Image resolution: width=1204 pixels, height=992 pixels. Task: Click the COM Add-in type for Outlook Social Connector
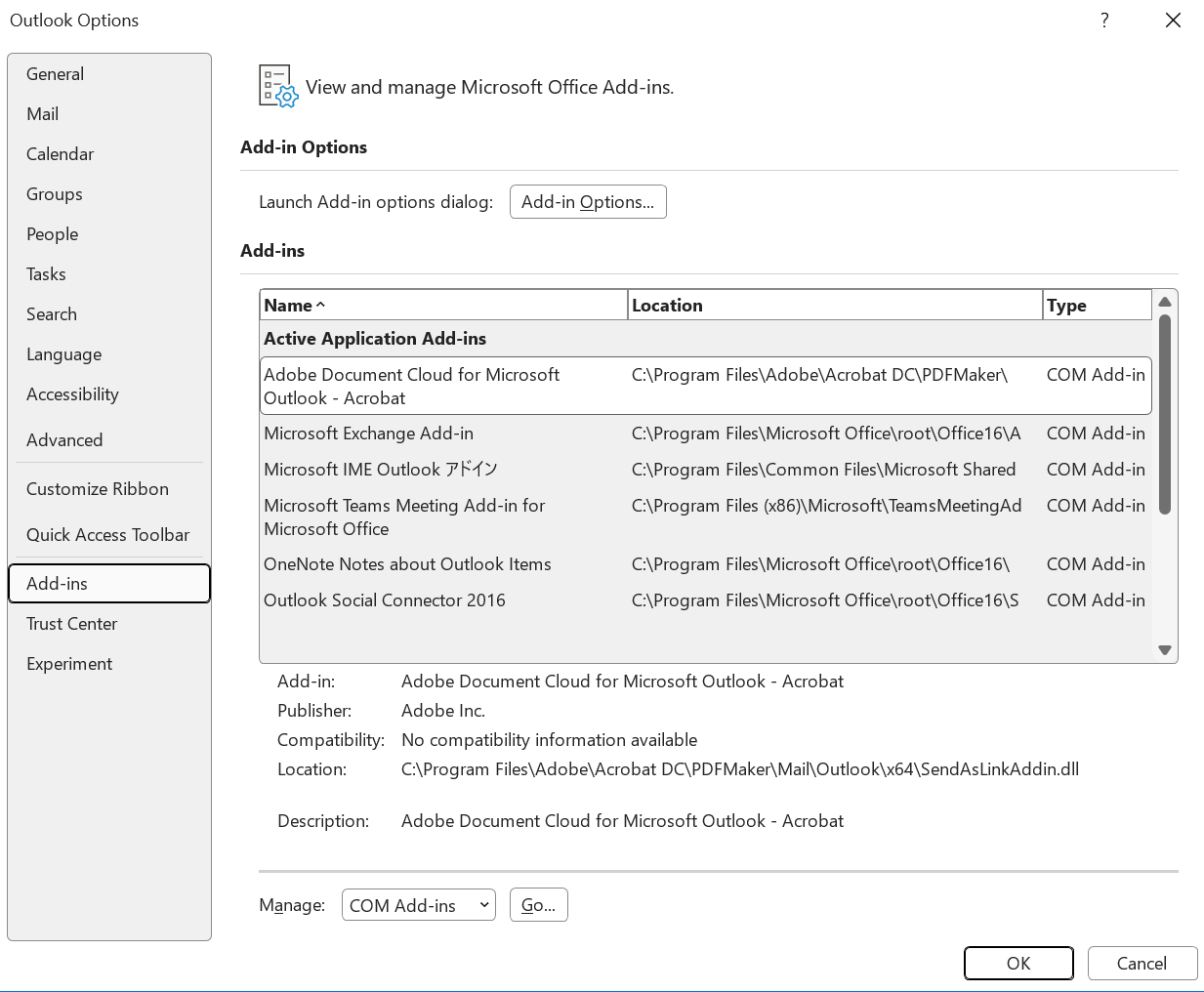(x=1096, y=600)
